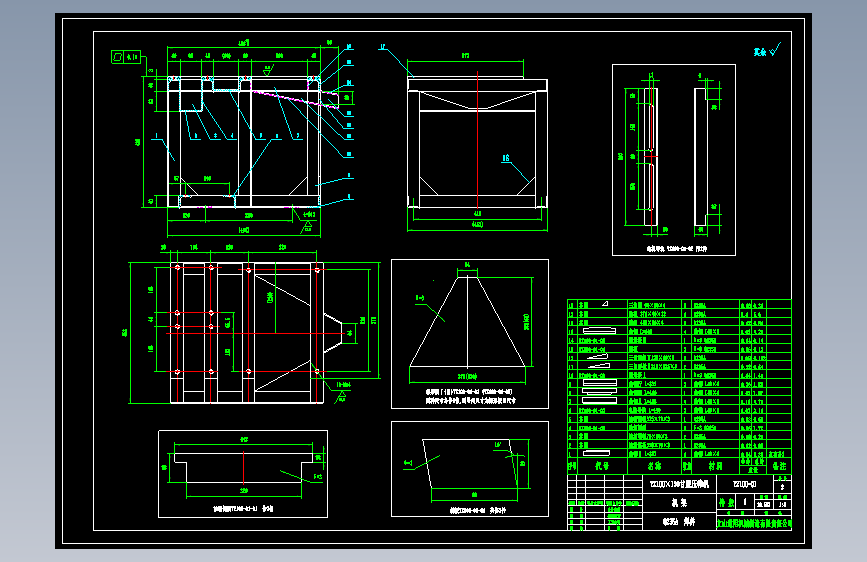Click the small triangle sketch in the top parts-list row
Image resolution: width=867 pixels, height=562 pixels.
click(x=605, y=304)
